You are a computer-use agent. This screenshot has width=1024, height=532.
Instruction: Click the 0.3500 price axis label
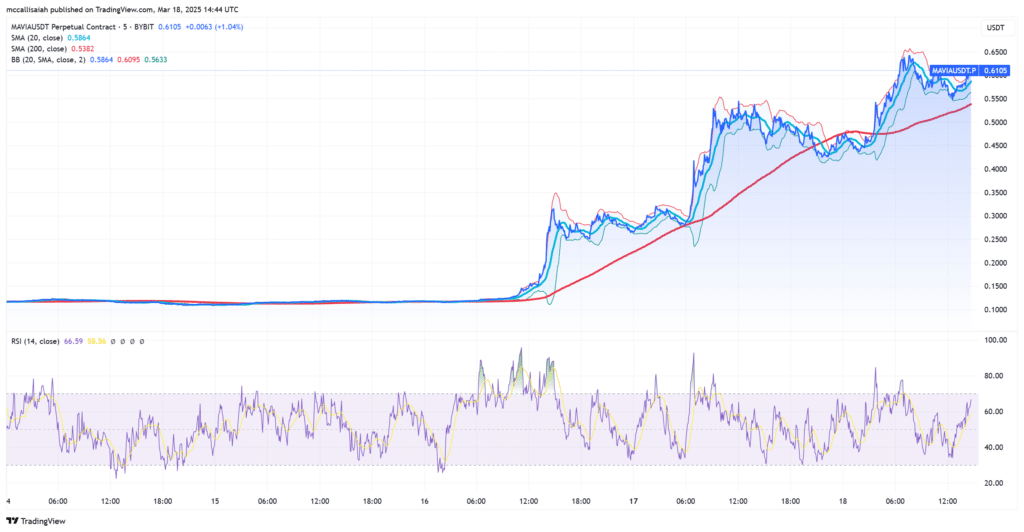(x=995, y=193)
